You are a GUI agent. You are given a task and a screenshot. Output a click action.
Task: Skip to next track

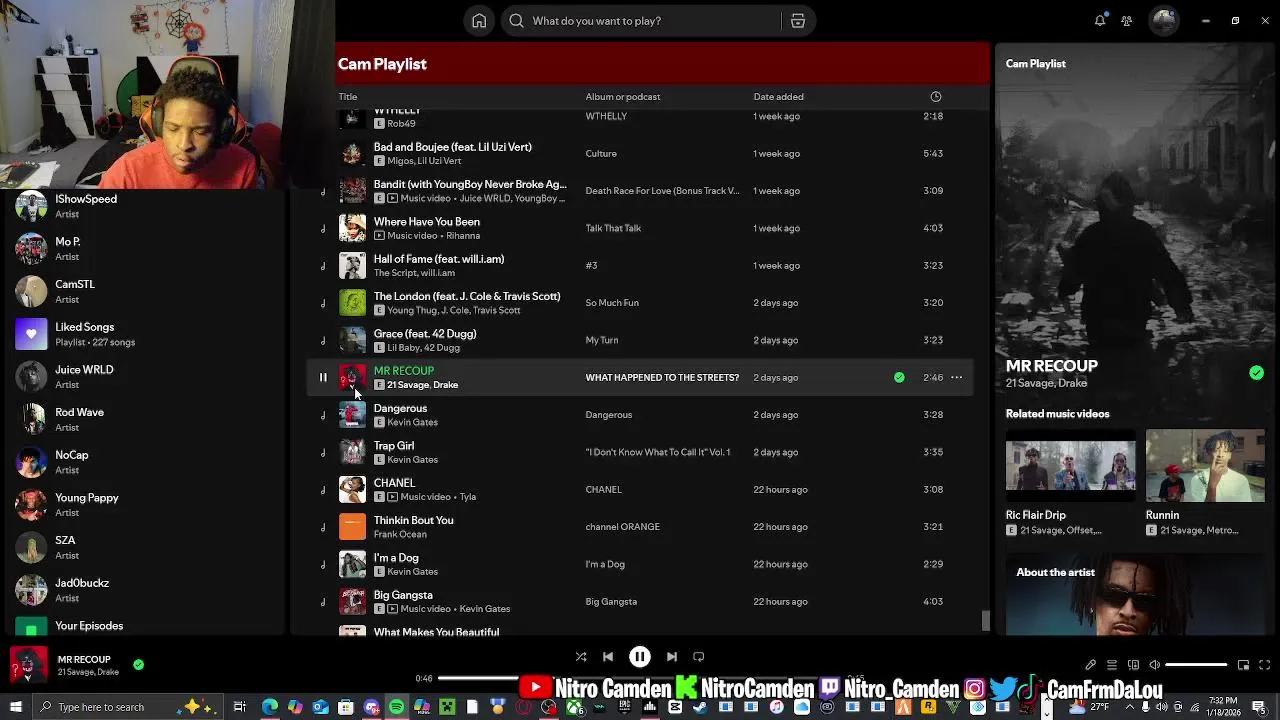pyautogui.click(x=672, y=657)
